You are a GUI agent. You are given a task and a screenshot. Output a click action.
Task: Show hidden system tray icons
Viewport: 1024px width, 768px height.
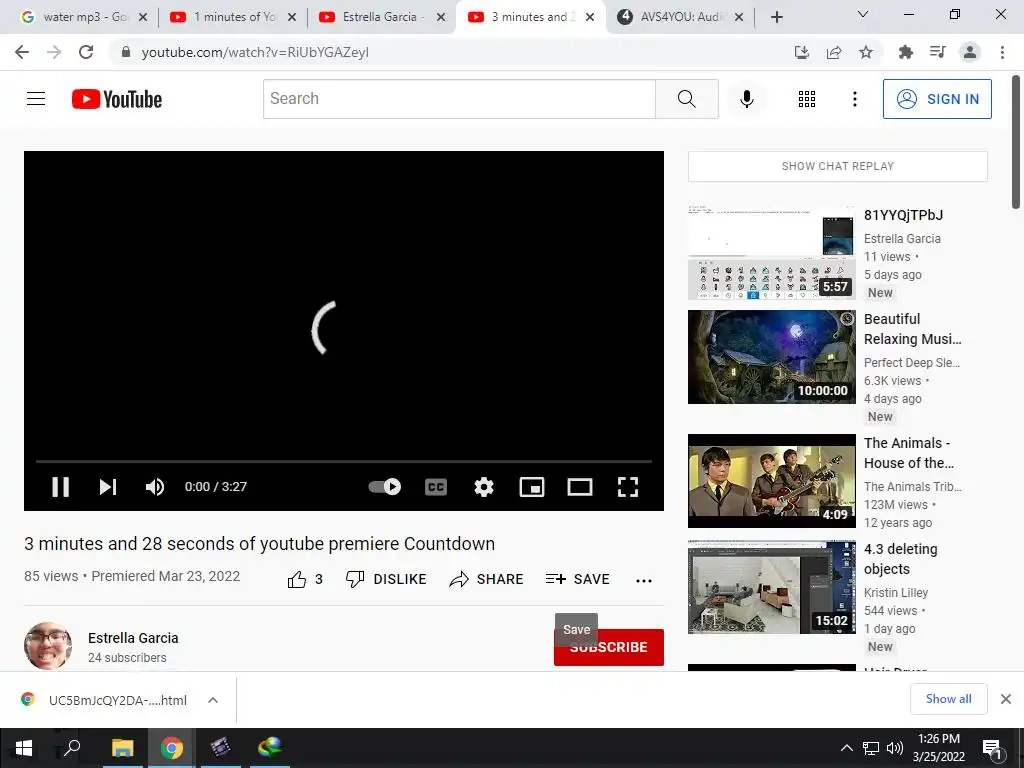tap(846, 748)
